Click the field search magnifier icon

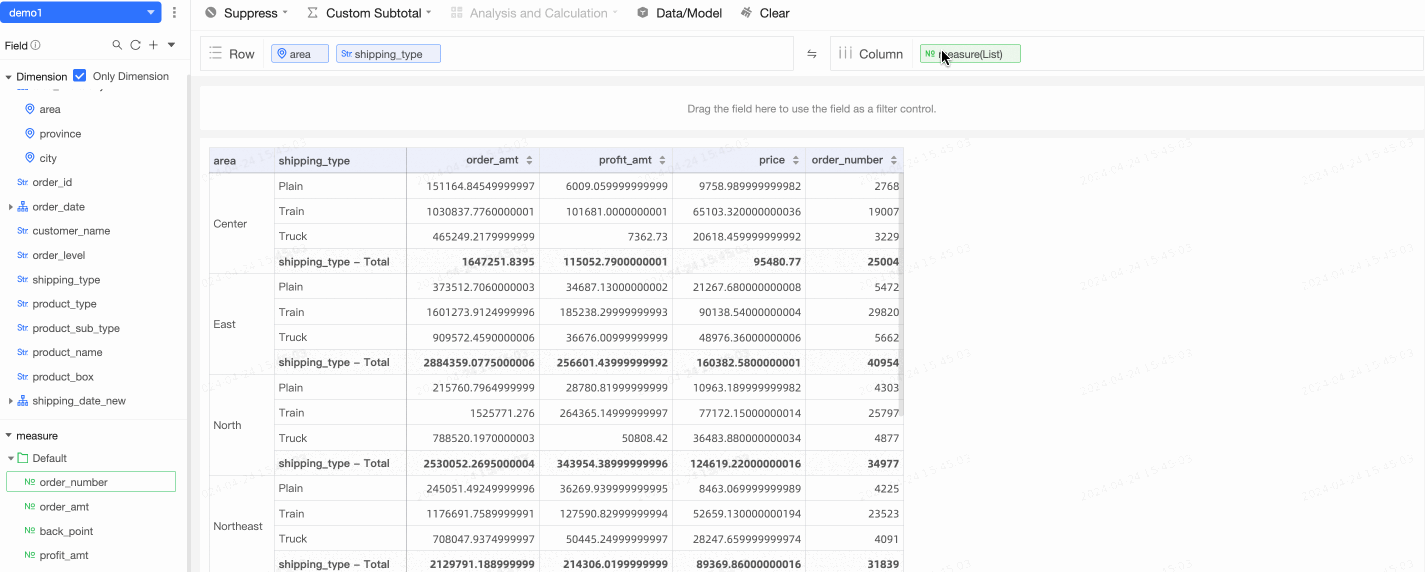point(117,45)
